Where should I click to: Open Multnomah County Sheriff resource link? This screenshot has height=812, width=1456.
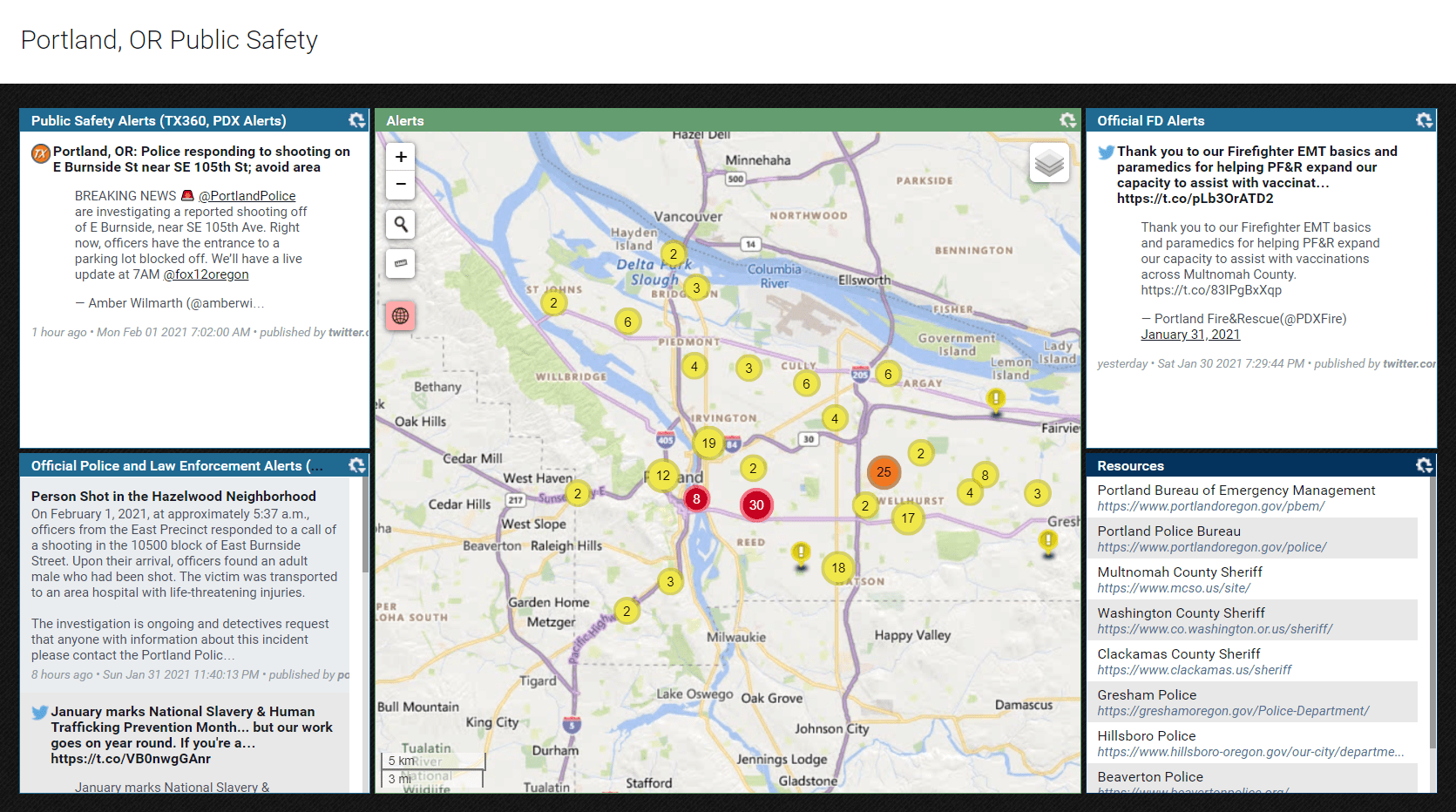coord(1249,579)
